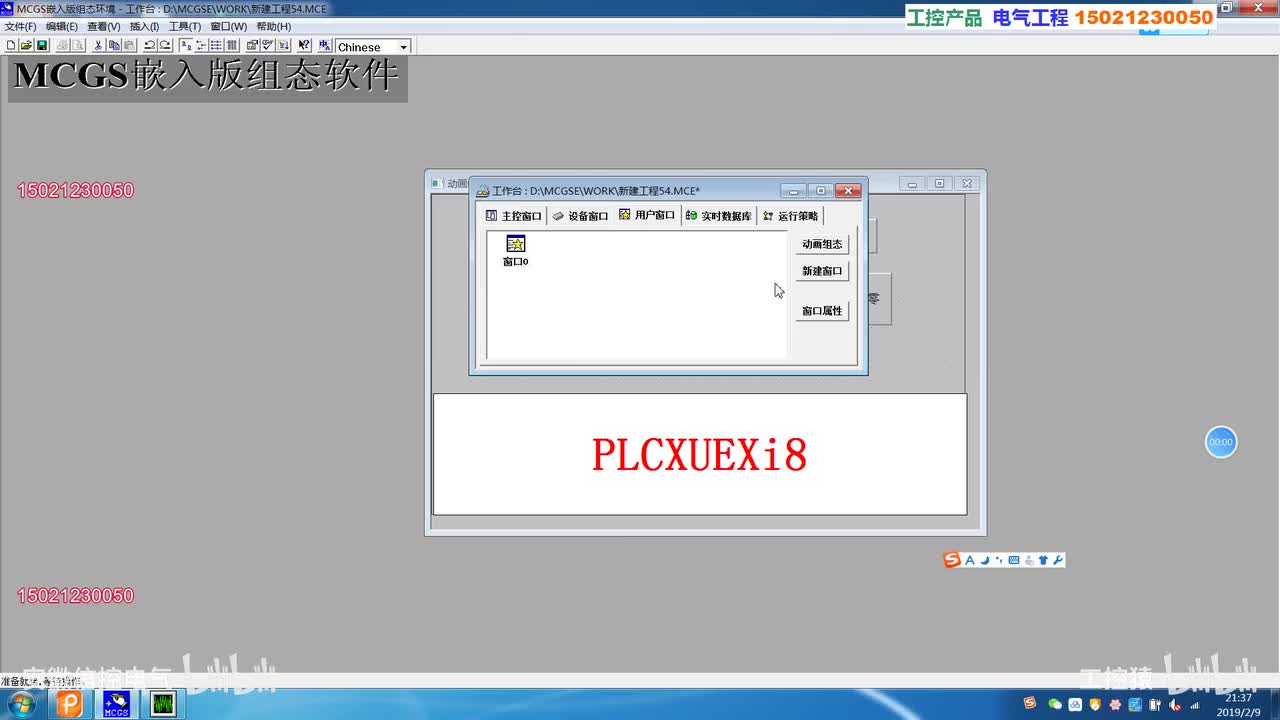Switch to the 设备窗口 tab
1280x720 pixels.
coord(580,216)
